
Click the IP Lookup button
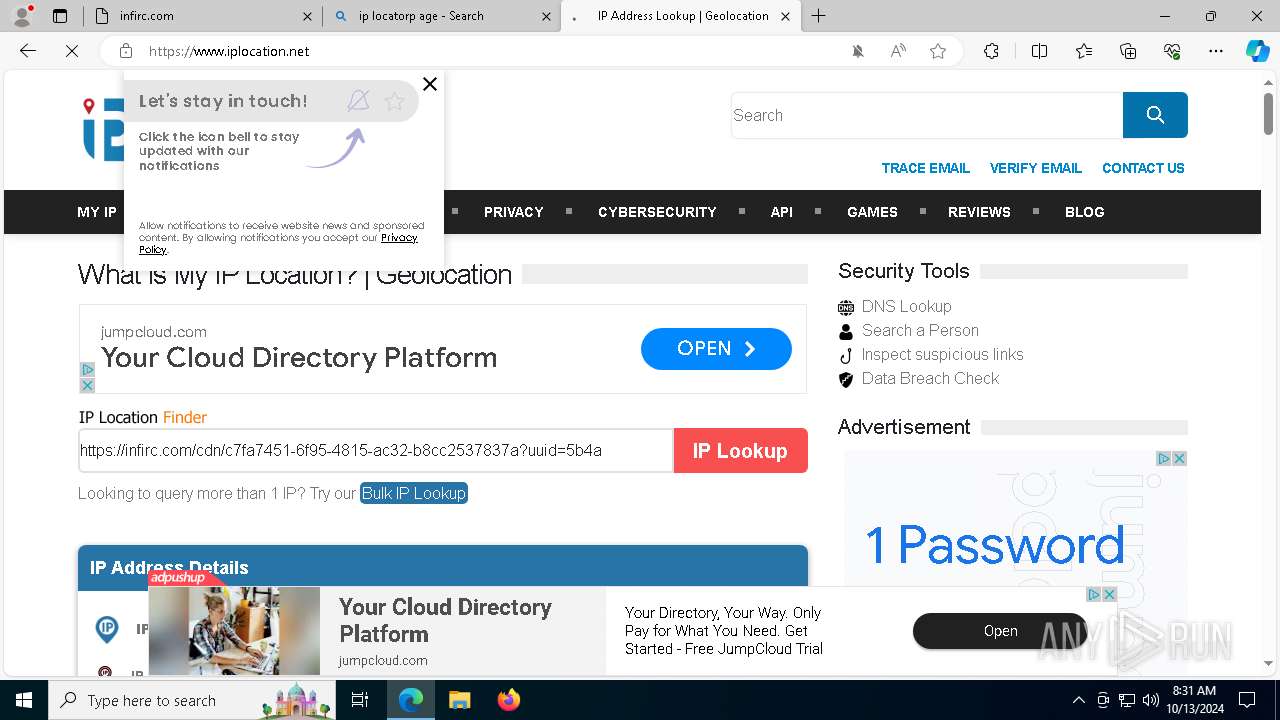[740, 451]
